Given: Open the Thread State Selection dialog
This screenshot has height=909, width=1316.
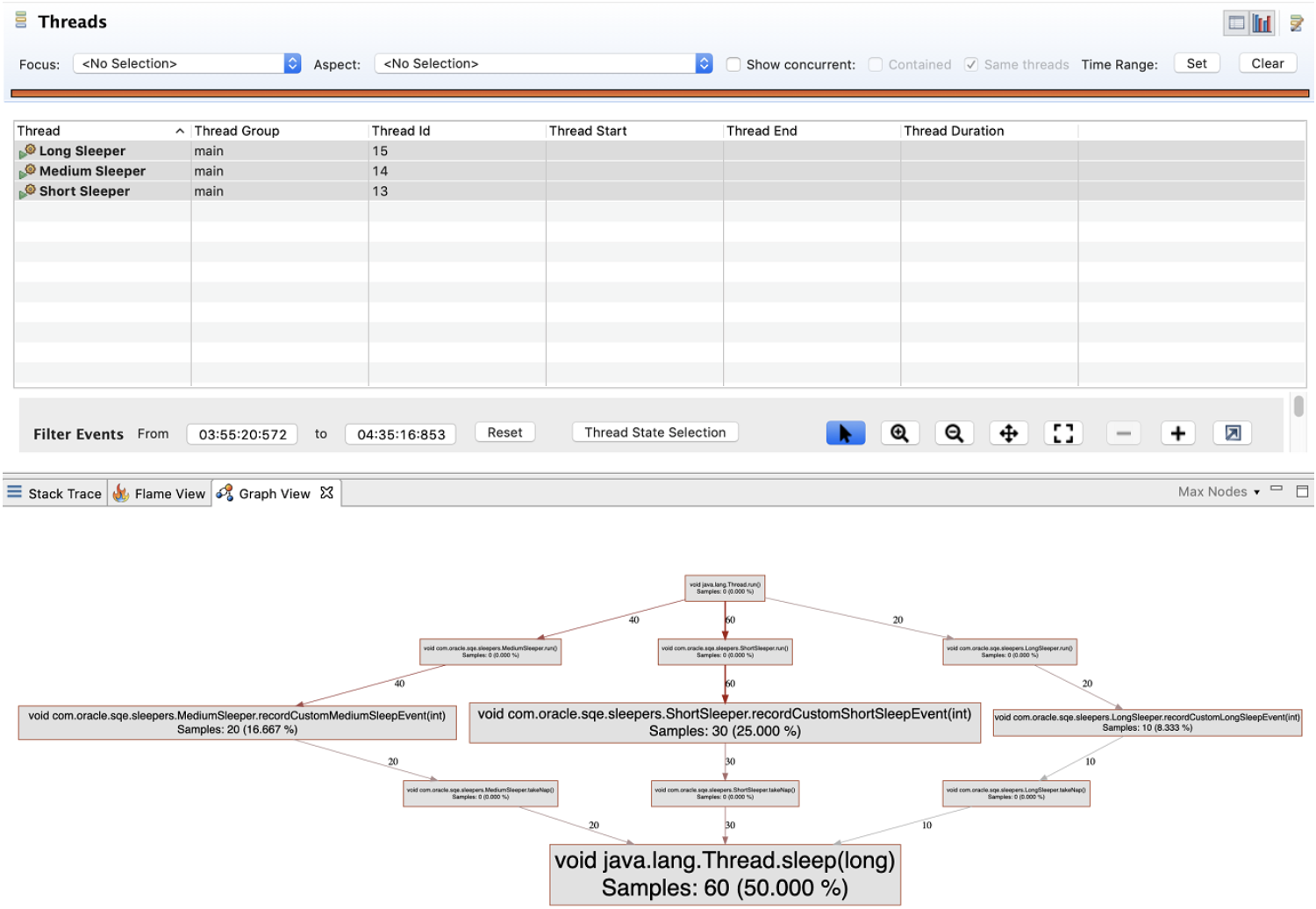Looking at the screenshot, I should [x=654, y=432].
